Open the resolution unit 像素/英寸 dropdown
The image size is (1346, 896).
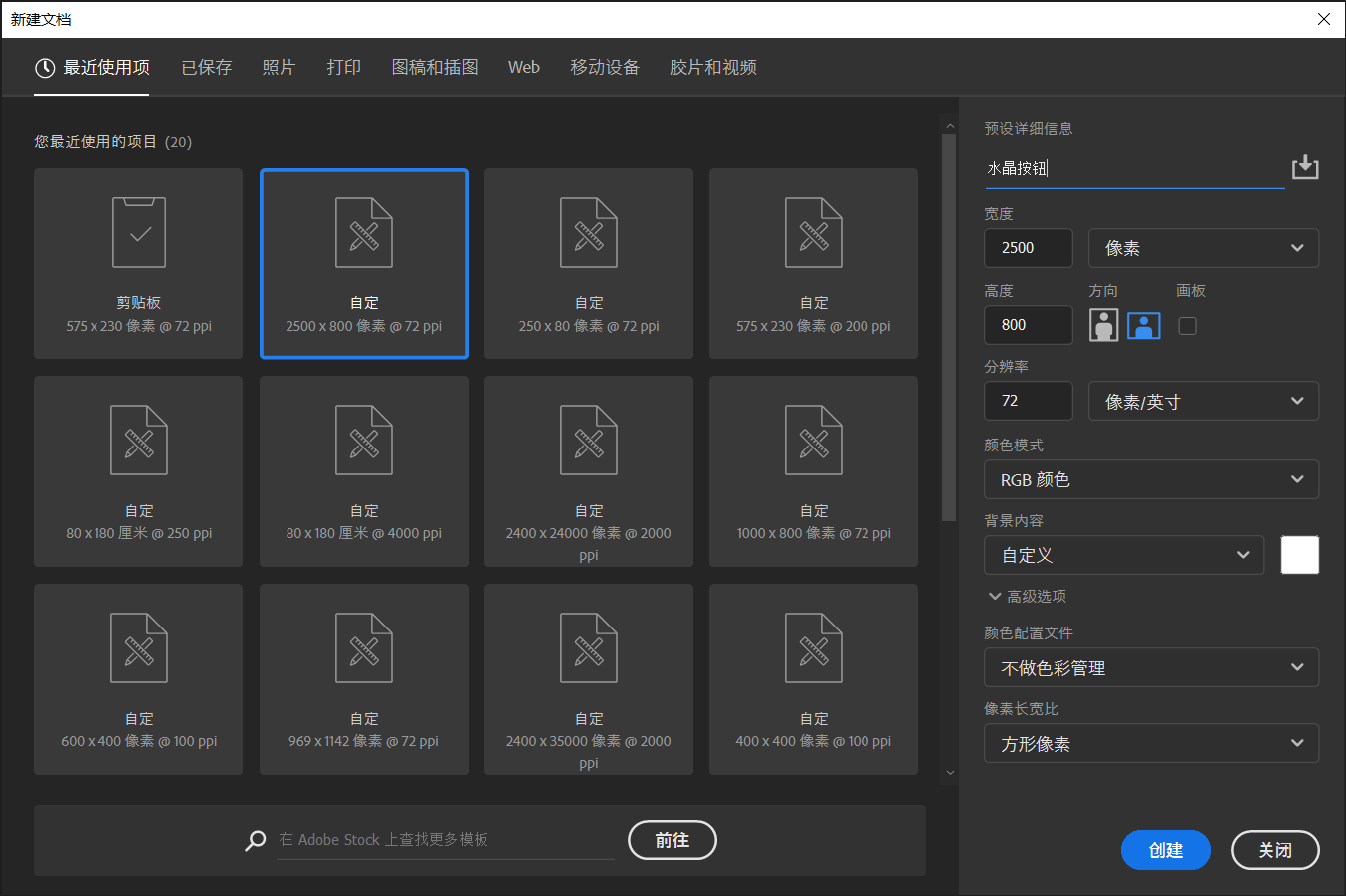pos(1204,401)
